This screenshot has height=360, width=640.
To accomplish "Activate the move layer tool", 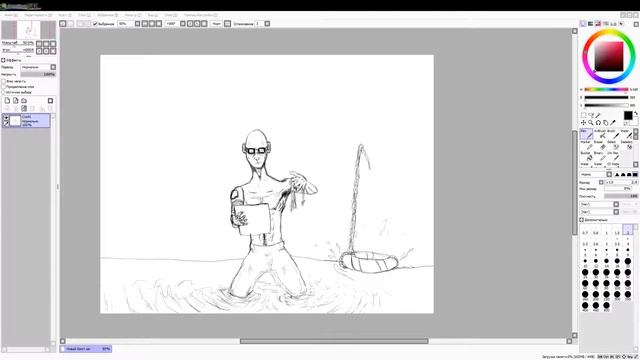I will click(584, 122).
